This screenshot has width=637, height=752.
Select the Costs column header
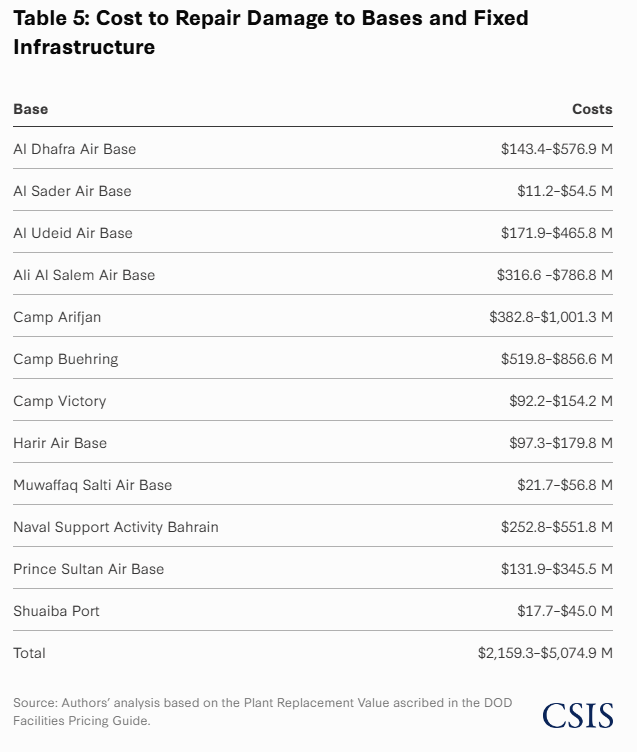pyautogui.click(x=592, y=109)
